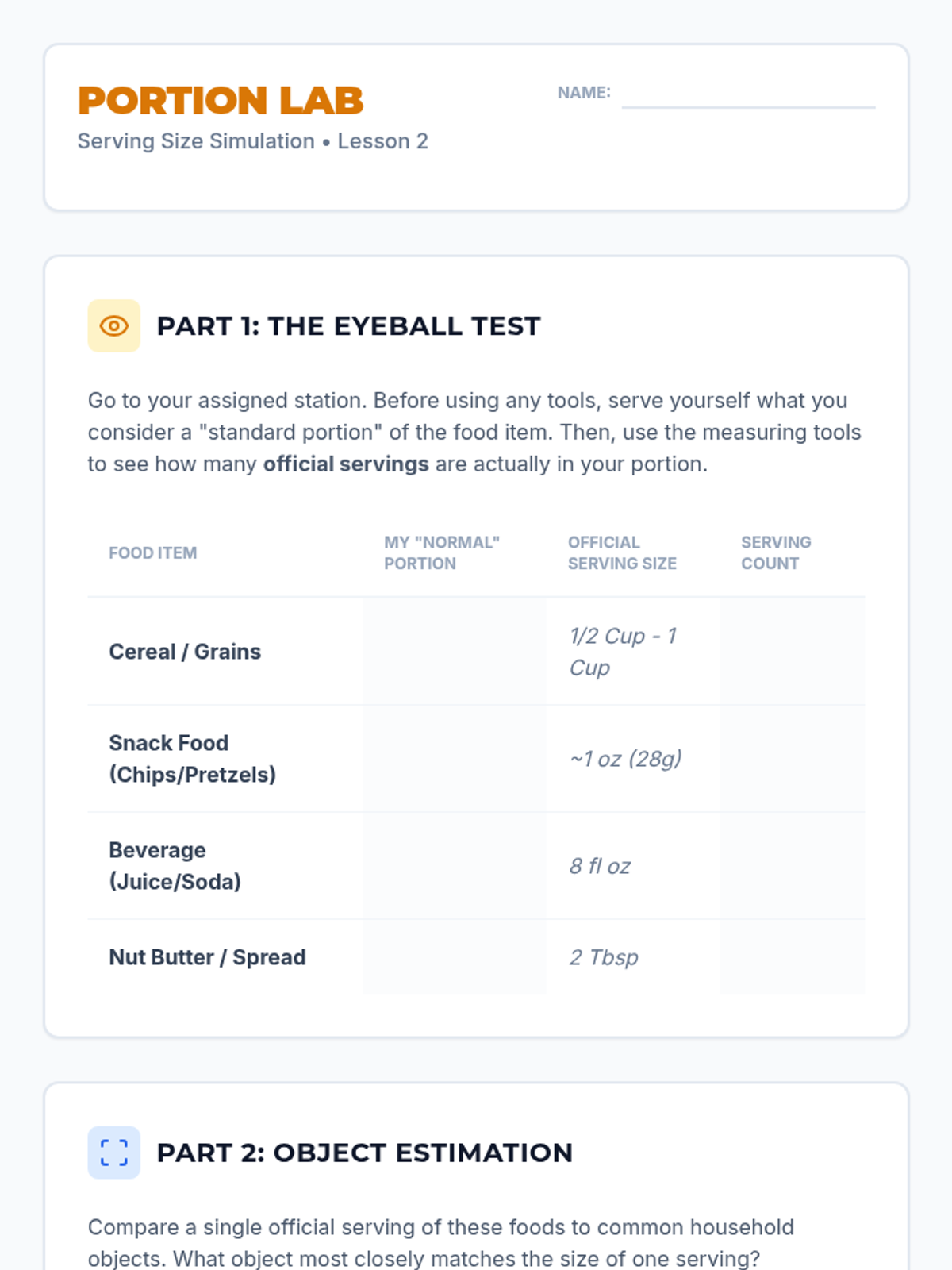Click the scan-frame icon beside Part 2
This screenshot has height=1270, width=952.
click(113, 1153)
